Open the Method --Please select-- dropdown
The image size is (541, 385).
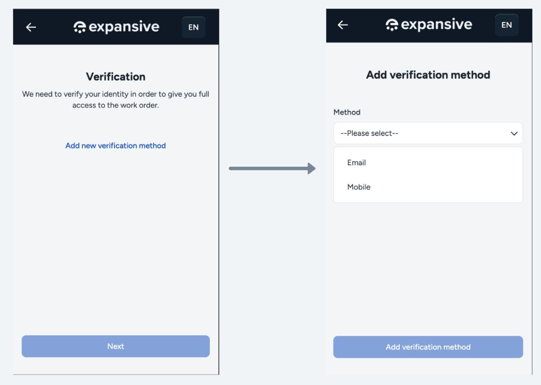click(428, 133)
